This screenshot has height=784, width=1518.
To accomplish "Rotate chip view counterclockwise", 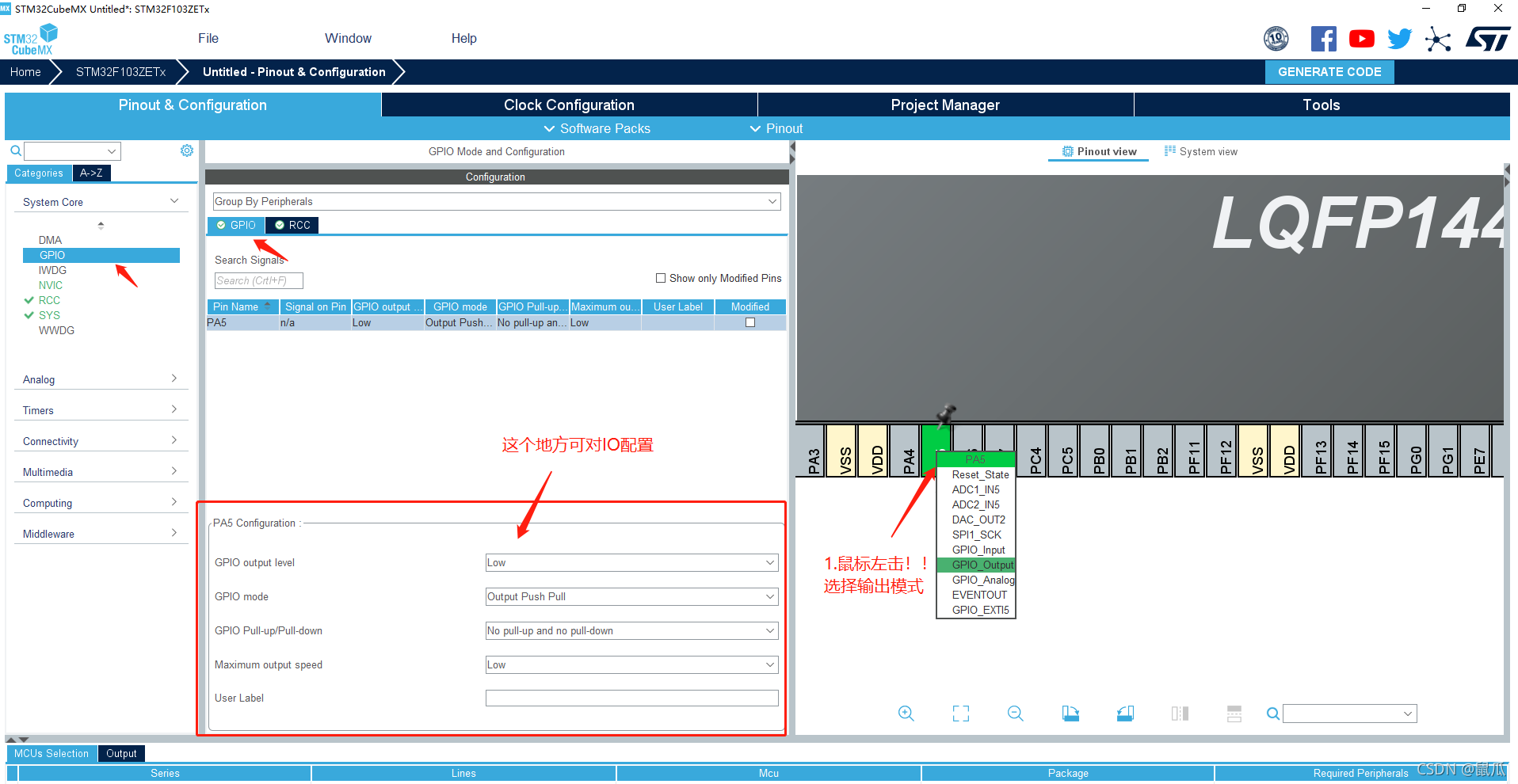I will click(x=1125, y=714).
